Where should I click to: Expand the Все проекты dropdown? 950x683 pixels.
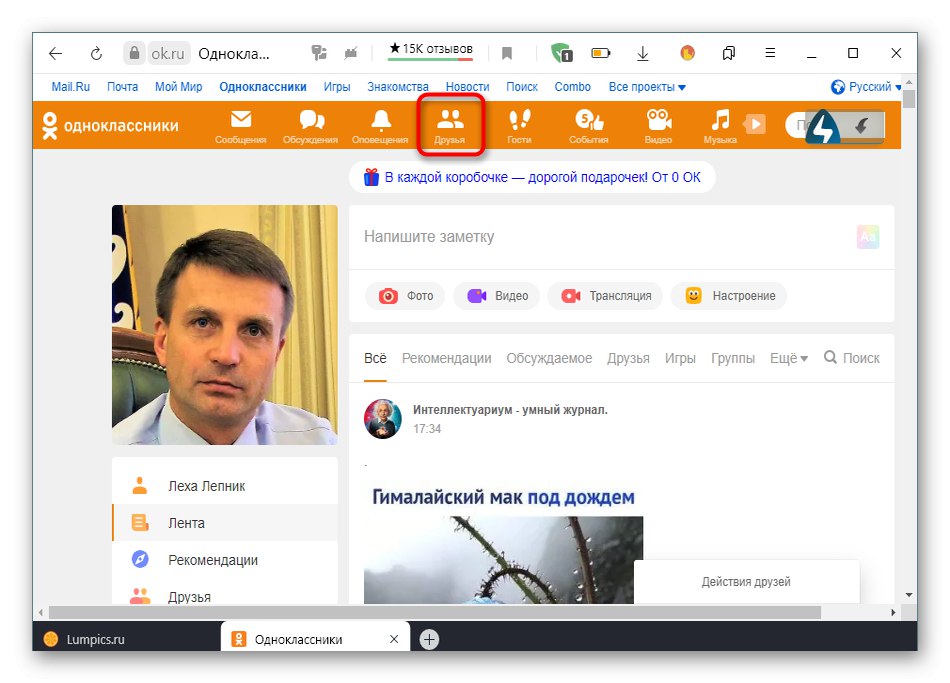click(646, 87)
